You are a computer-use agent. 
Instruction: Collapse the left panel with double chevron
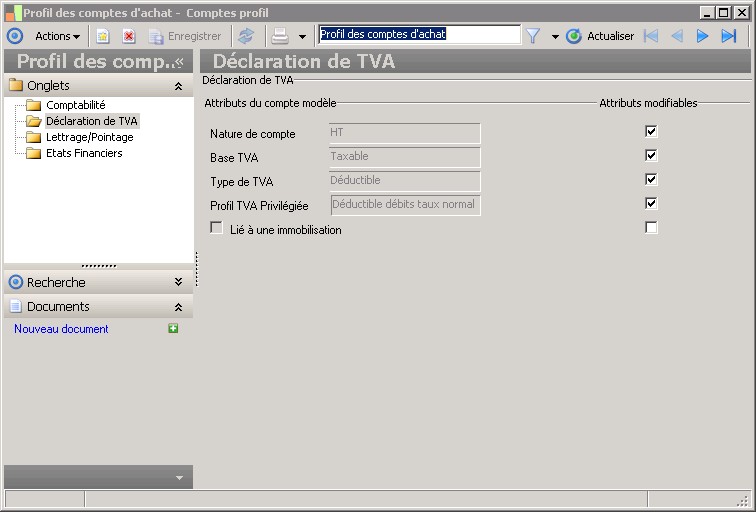(179, 62)
